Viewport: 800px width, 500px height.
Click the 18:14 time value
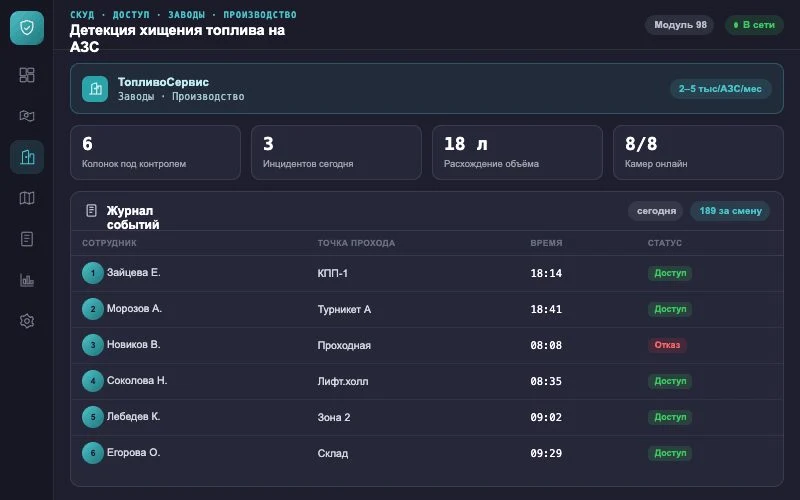pyautogui.click(x=546, y=273)
